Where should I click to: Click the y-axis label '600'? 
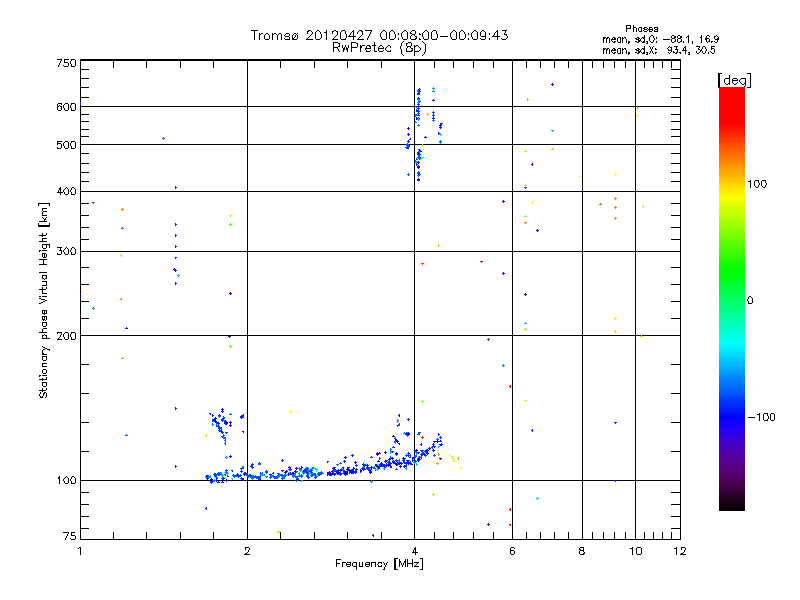coord(66,107)
